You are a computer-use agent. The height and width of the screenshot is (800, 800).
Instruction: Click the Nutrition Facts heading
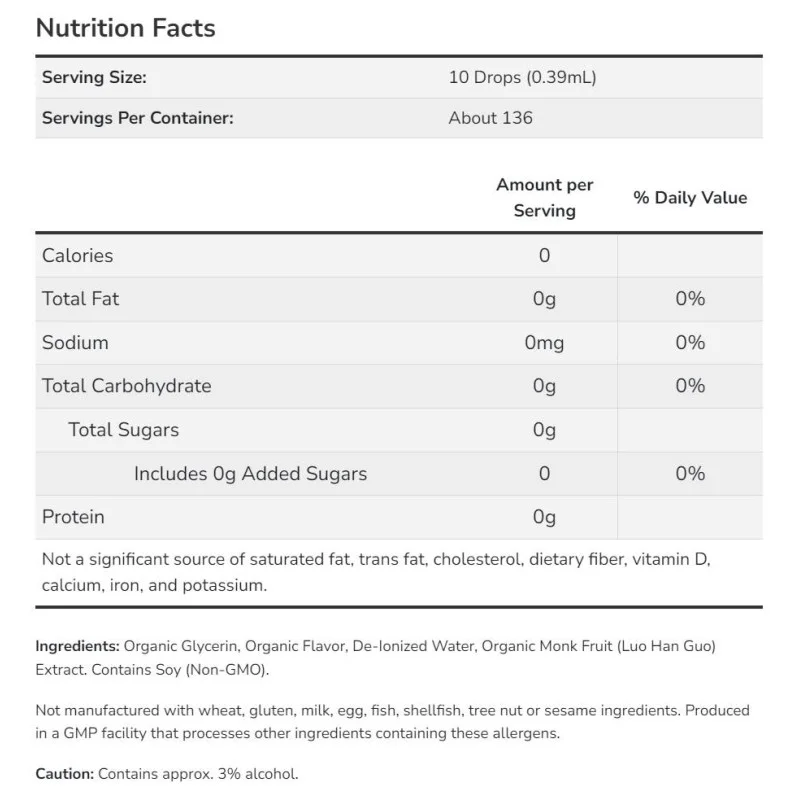[125, 28]
